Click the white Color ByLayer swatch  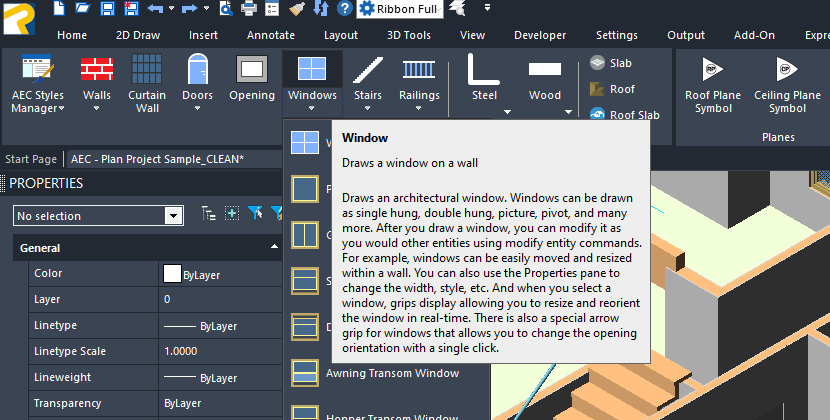[x=171, y=274]
